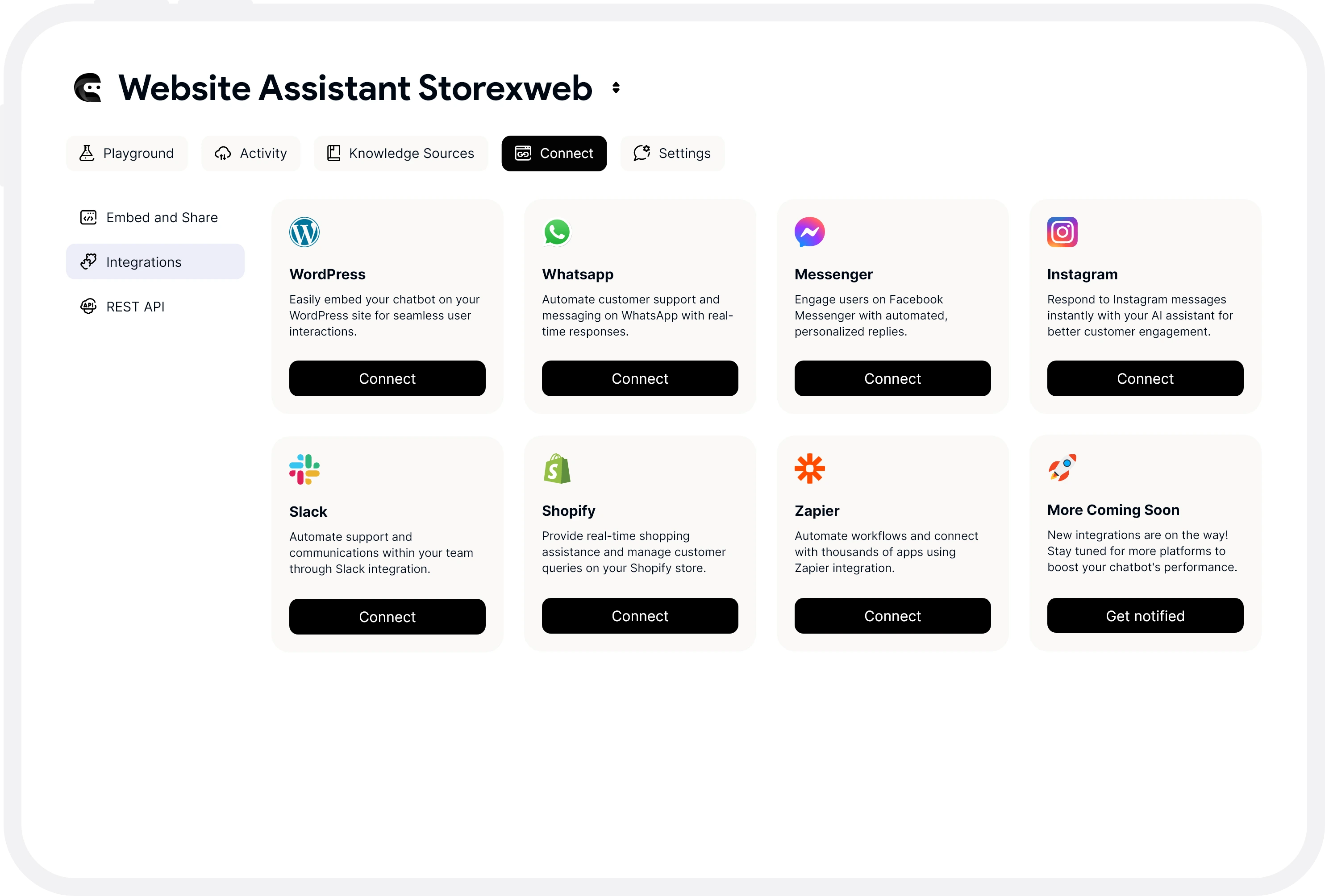Screen dimensions: 1325x896
Task: Click the lightning bolt icon next to title
Action: [x=616, y=87]
